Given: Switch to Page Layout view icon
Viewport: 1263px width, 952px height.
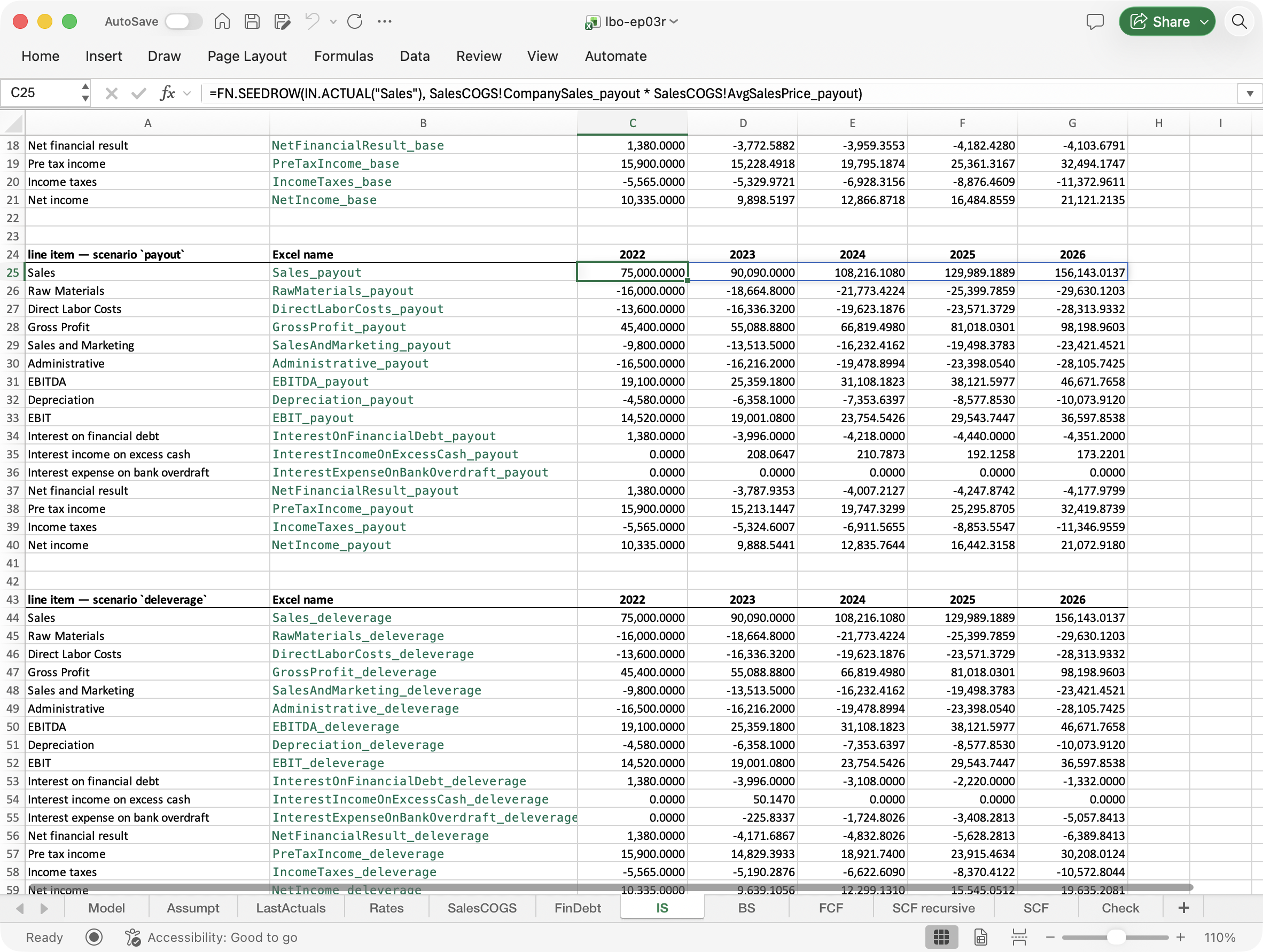Looking at the screenshot, I should 980,937.
